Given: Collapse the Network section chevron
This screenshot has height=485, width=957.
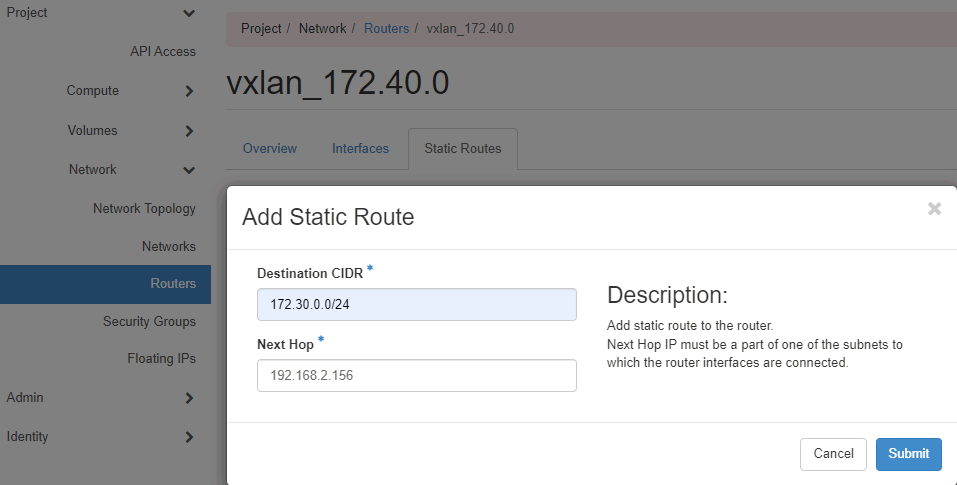Looking at the screenshot, I should [189, 170].
